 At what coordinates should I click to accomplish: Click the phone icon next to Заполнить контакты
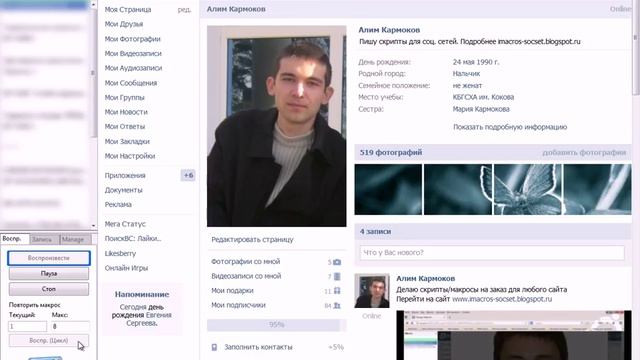(x=214, y=347)
